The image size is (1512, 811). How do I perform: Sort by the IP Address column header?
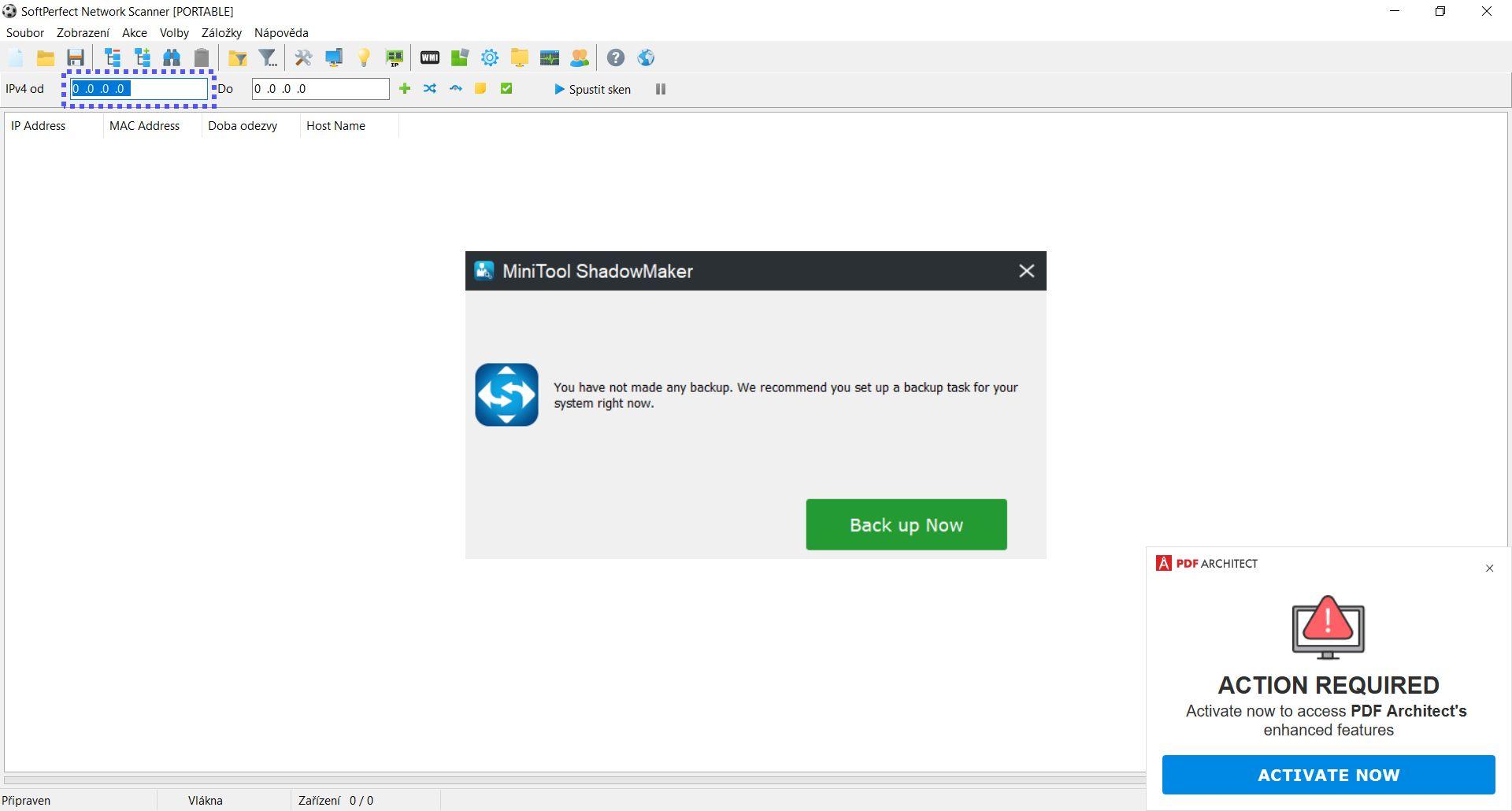click(x=54, y=126)
